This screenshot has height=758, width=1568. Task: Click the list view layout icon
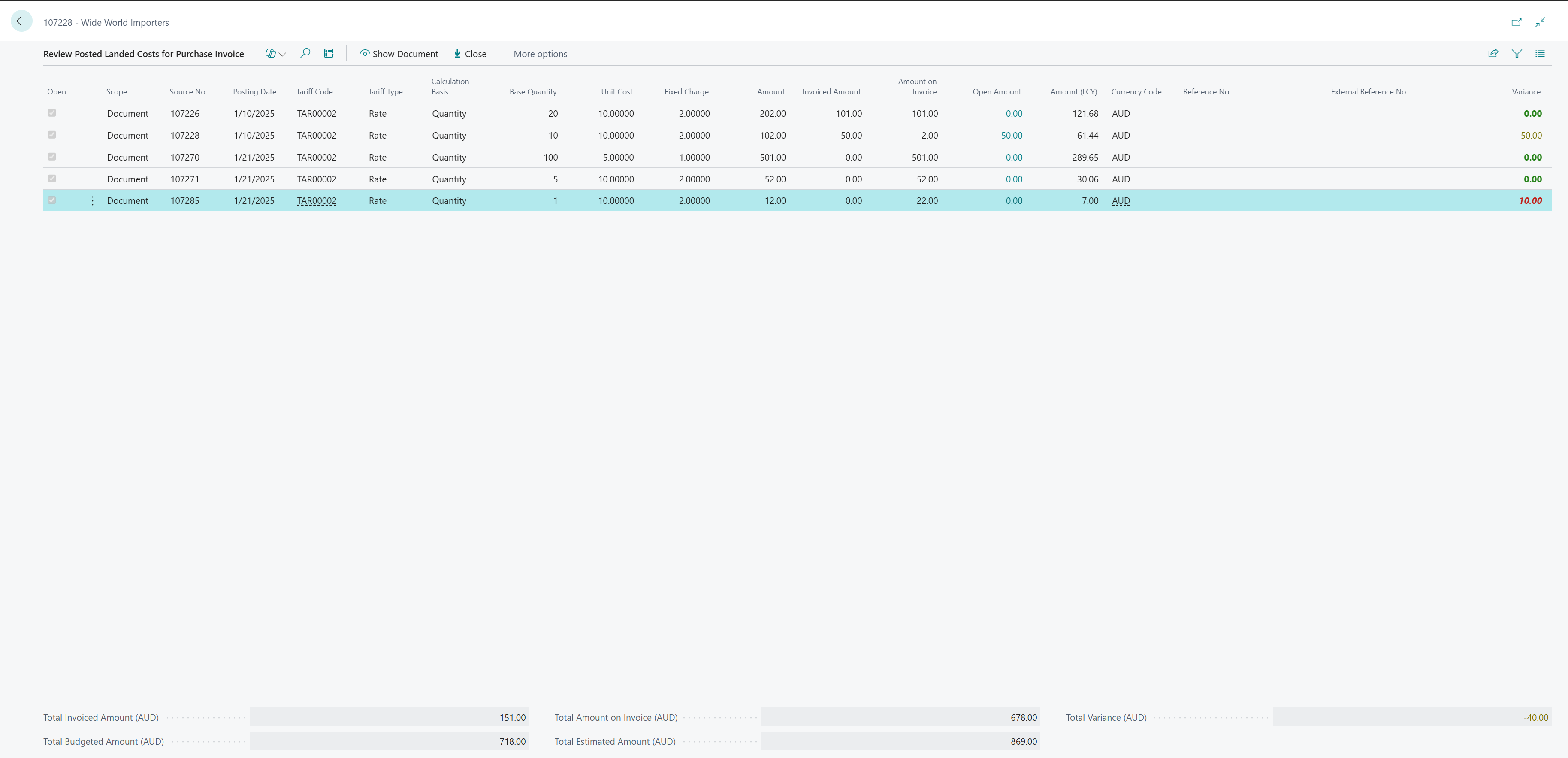[1540, 54]
